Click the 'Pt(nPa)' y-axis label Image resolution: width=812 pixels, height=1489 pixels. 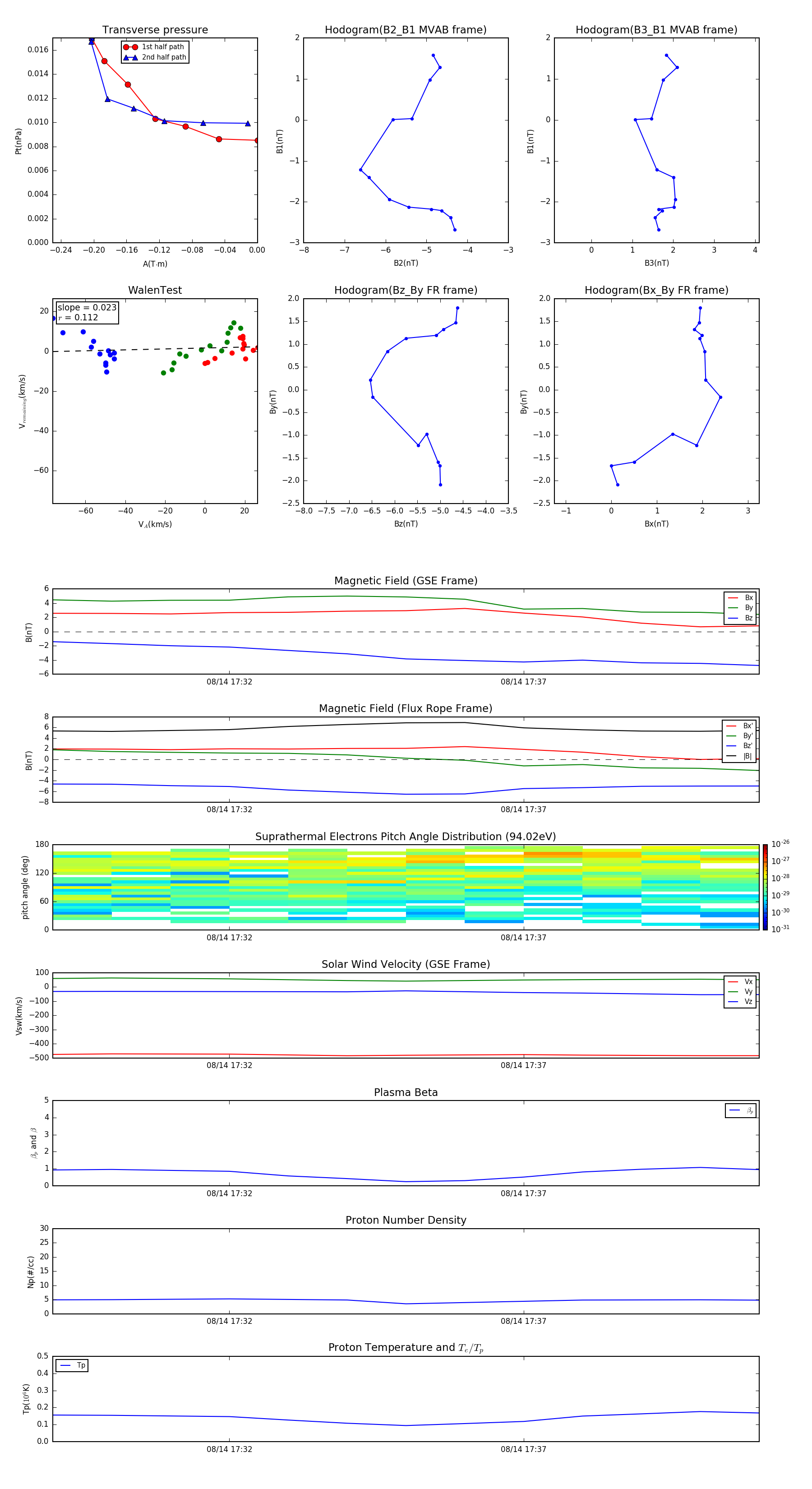18,141
